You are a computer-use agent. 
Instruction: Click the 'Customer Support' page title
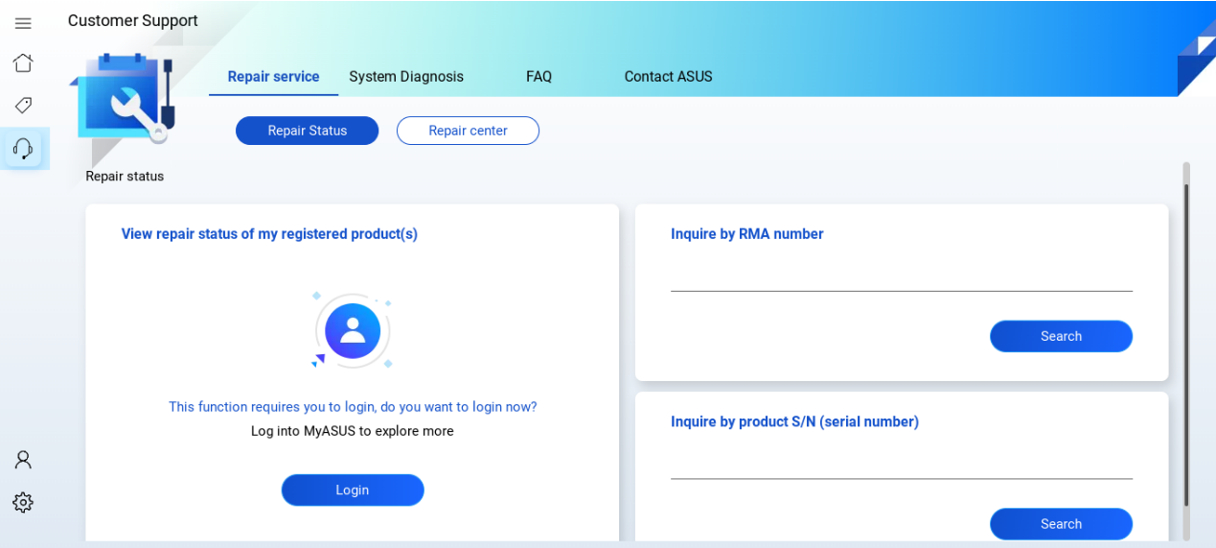tap(133, 21)
